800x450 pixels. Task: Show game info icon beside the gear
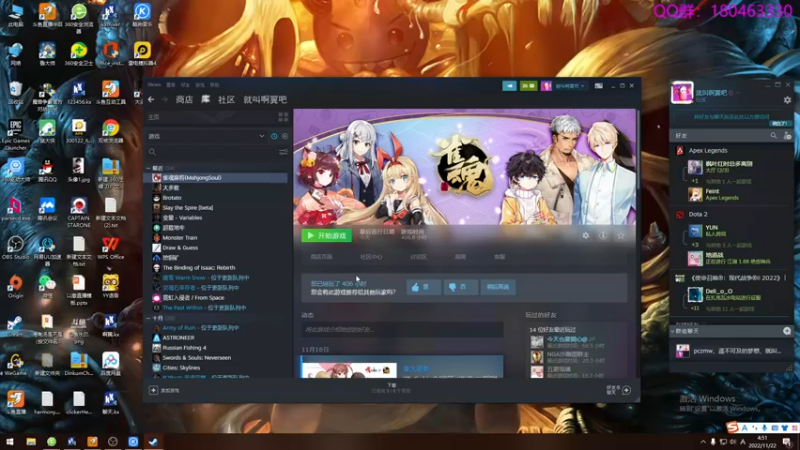603,236
